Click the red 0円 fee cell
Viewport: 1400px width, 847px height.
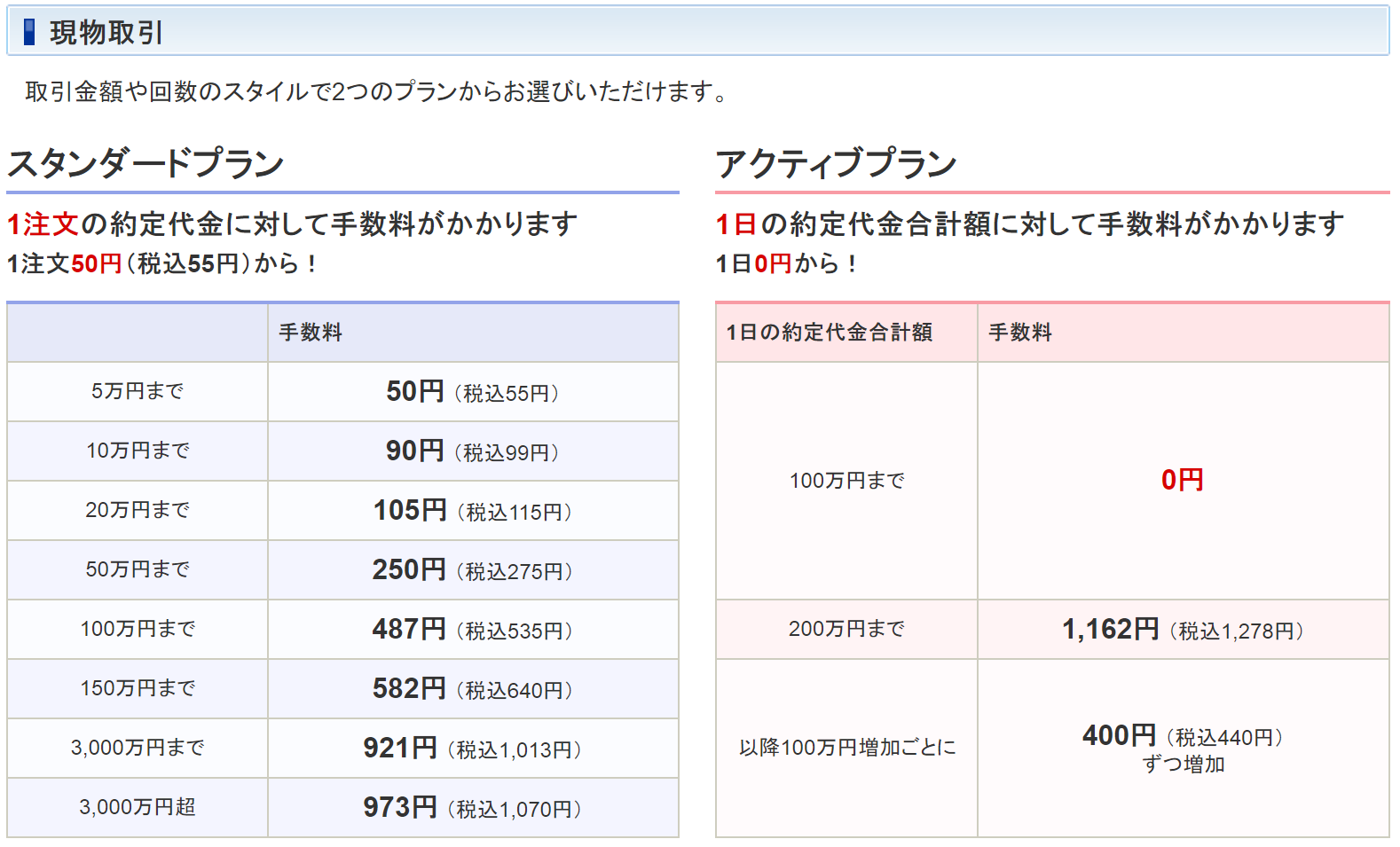pos(1183,480)
